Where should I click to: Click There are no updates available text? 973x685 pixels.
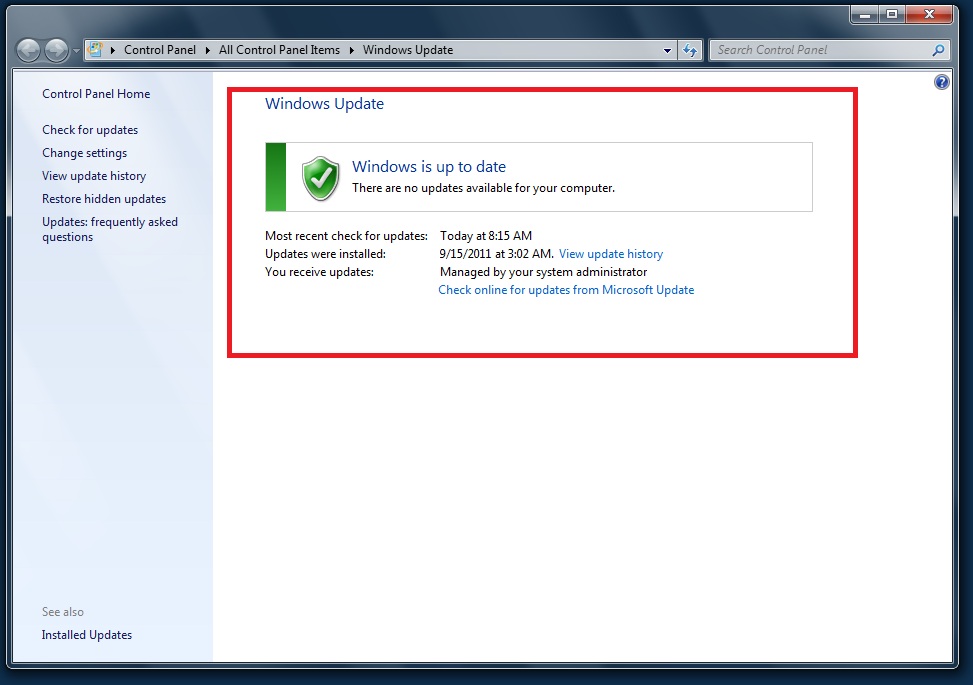[x=483, y=188]
